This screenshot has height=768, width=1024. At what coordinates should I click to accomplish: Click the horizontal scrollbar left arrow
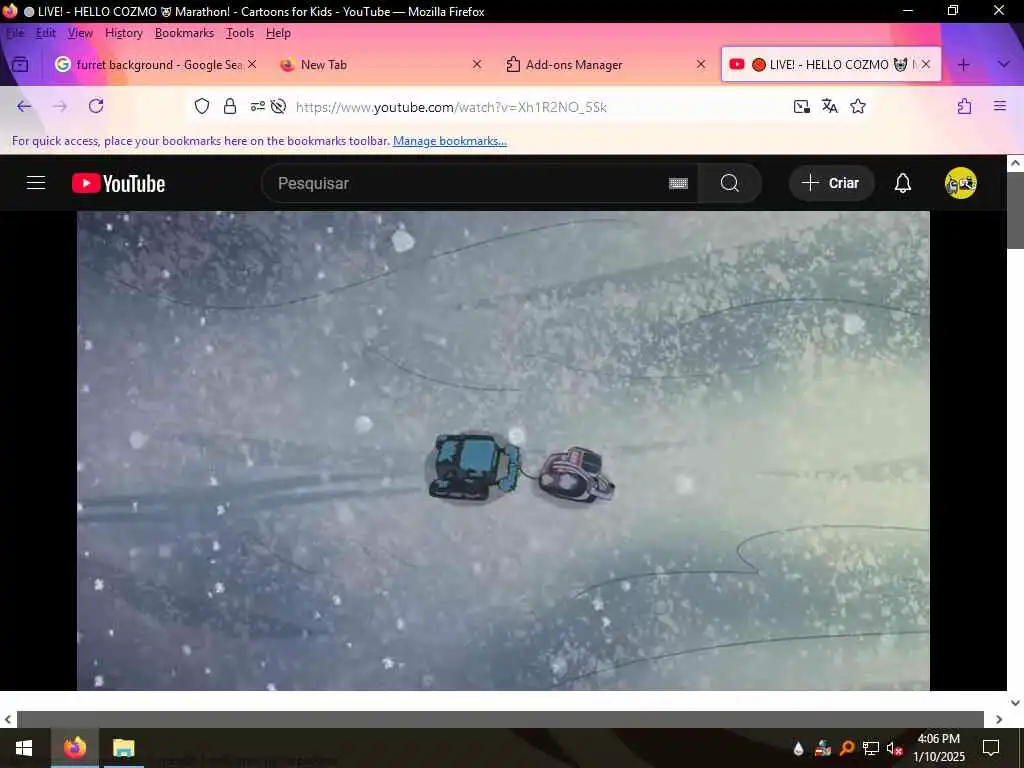click(x=7, y=719)
